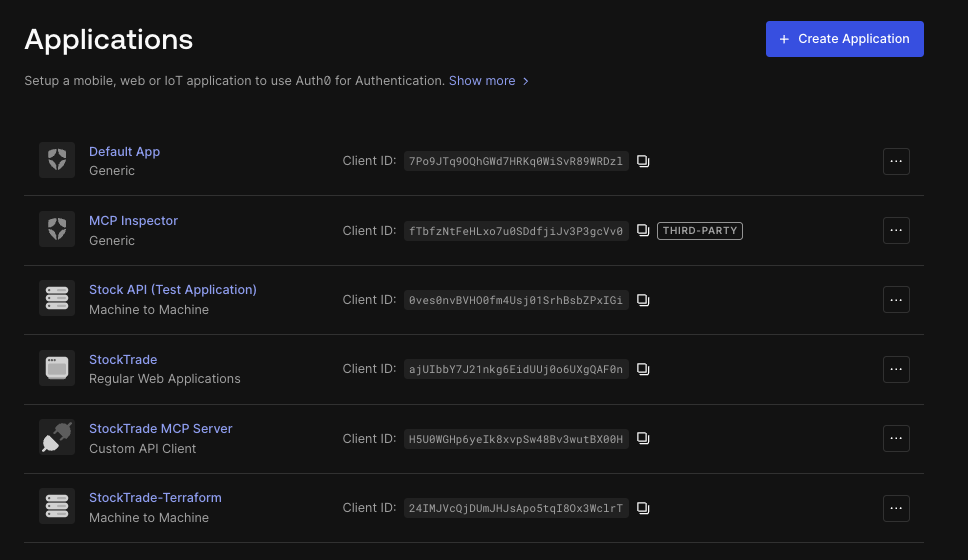
Task: Open the Show more link
Action: (x=482, y=81)
